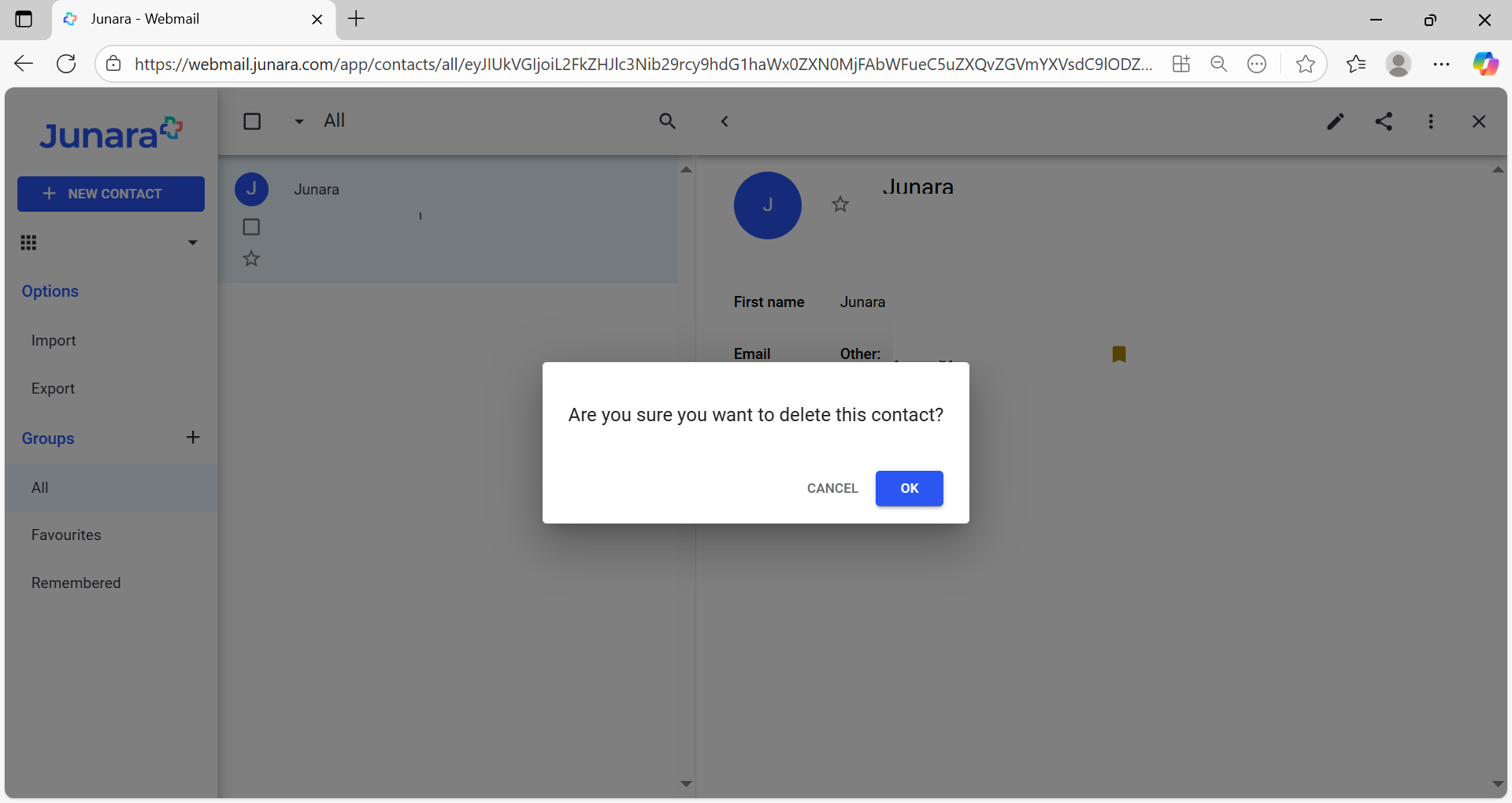Open the browser favorites list
The image size is (1512, 803).
[x=1356, y=64]
